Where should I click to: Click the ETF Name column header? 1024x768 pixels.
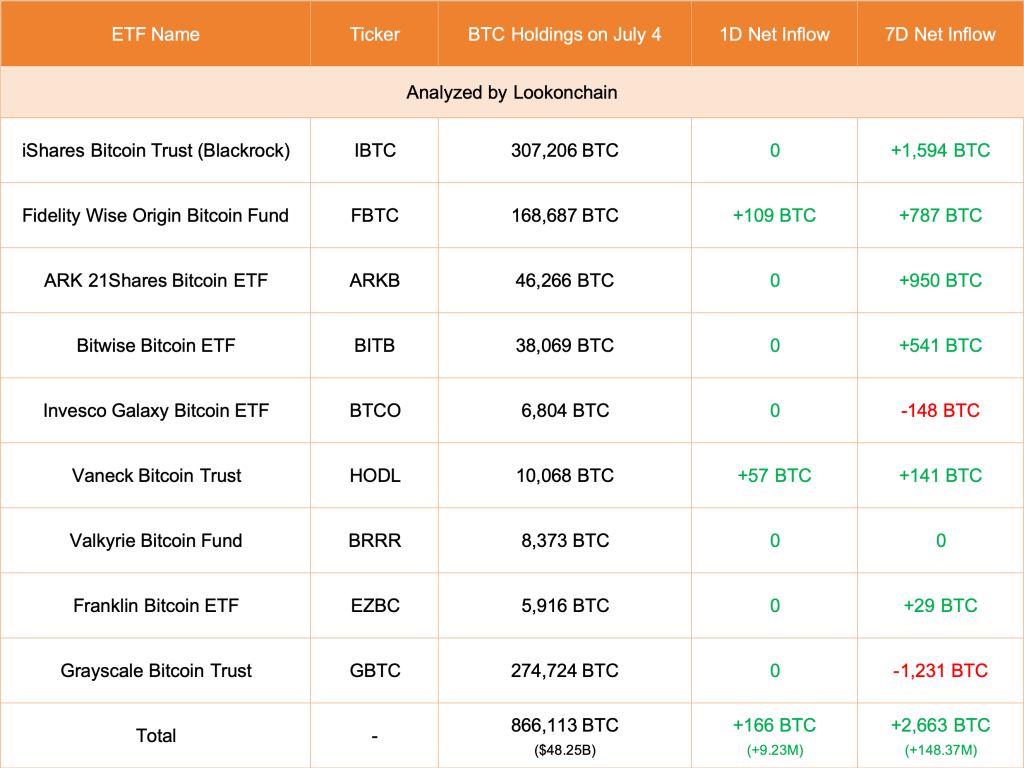155,34
